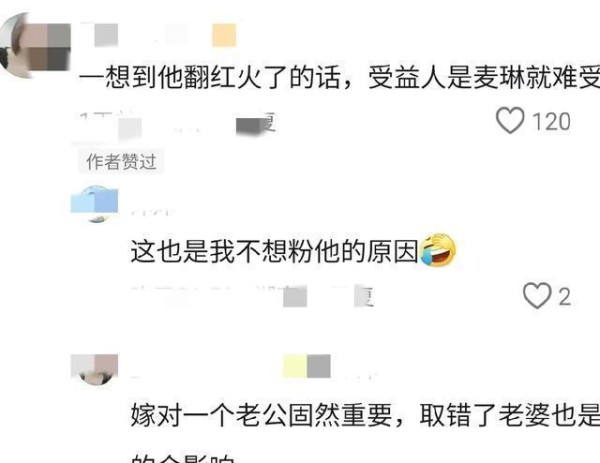The height and width of the screenshot is (463, 600).
Task: Select the comment starting 嫁对一个老公固然重要
Action: click(365, 430)
